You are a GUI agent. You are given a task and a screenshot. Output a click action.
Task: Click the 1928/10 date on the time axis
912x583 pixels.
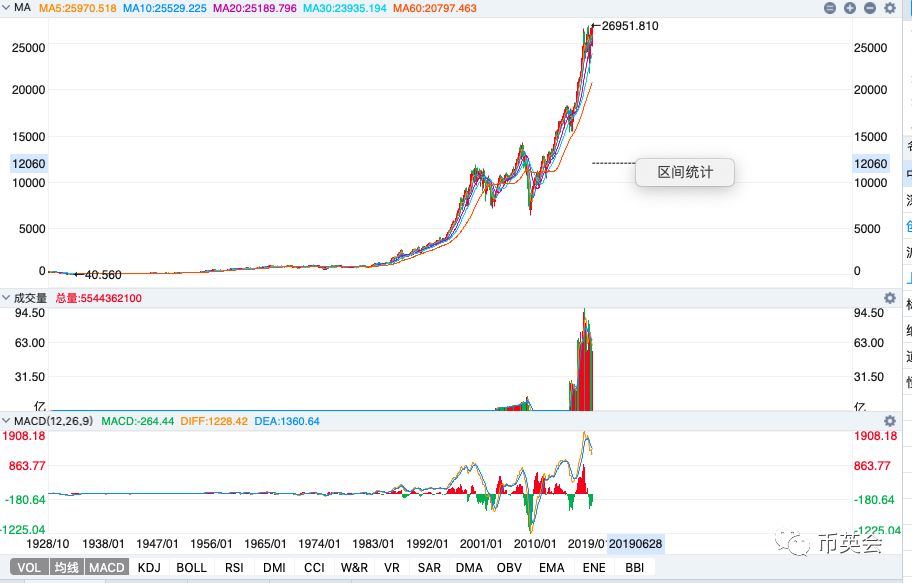48,543
